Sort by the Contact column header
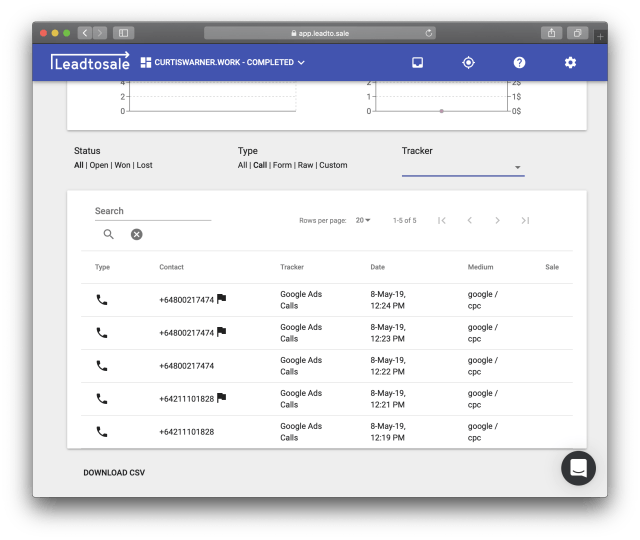Viewport: 640px width, 540px height. [x=171, y=267]
